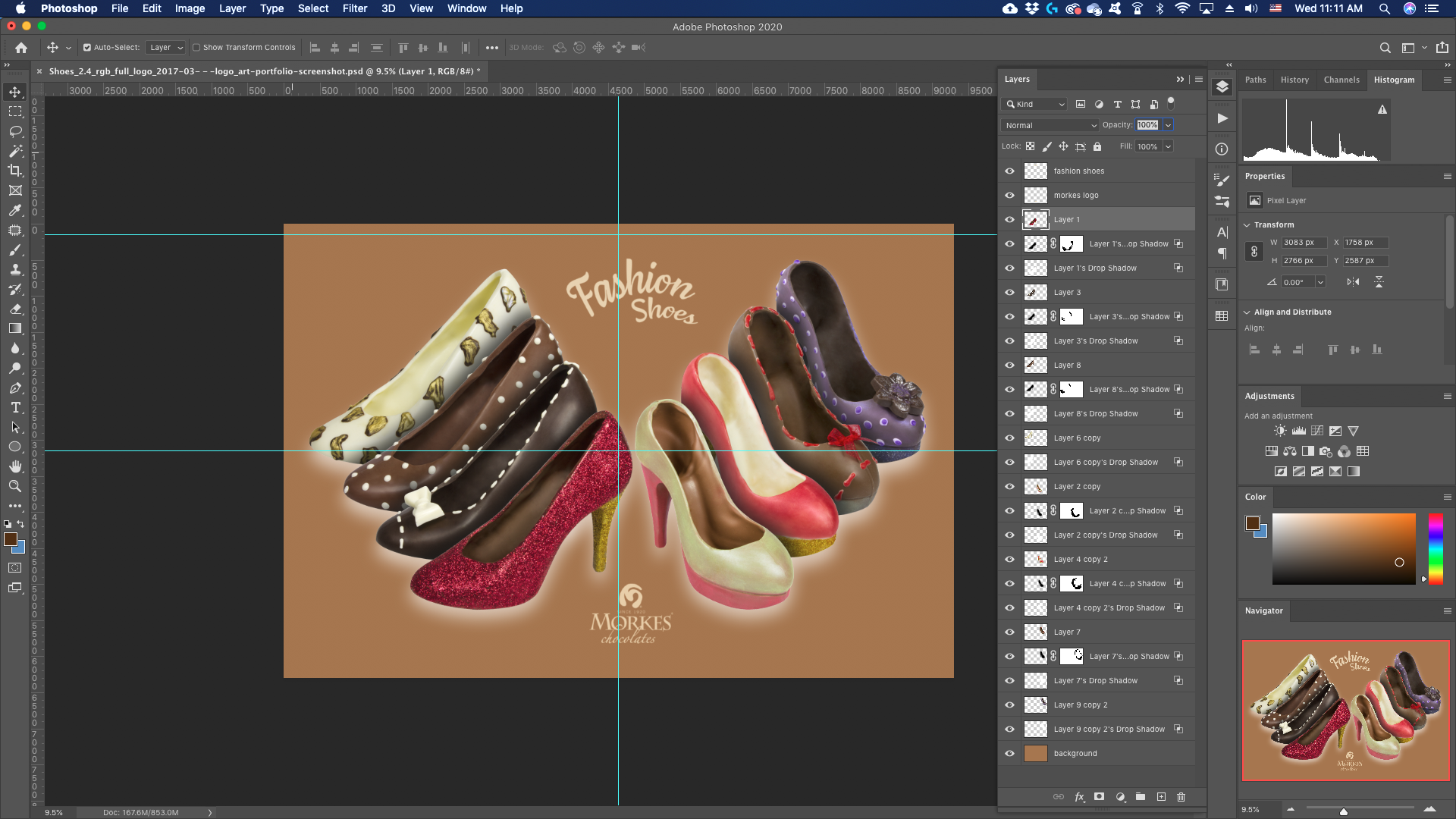
Task: Toggle visibility of background layer
Action: coord(1009,754)
